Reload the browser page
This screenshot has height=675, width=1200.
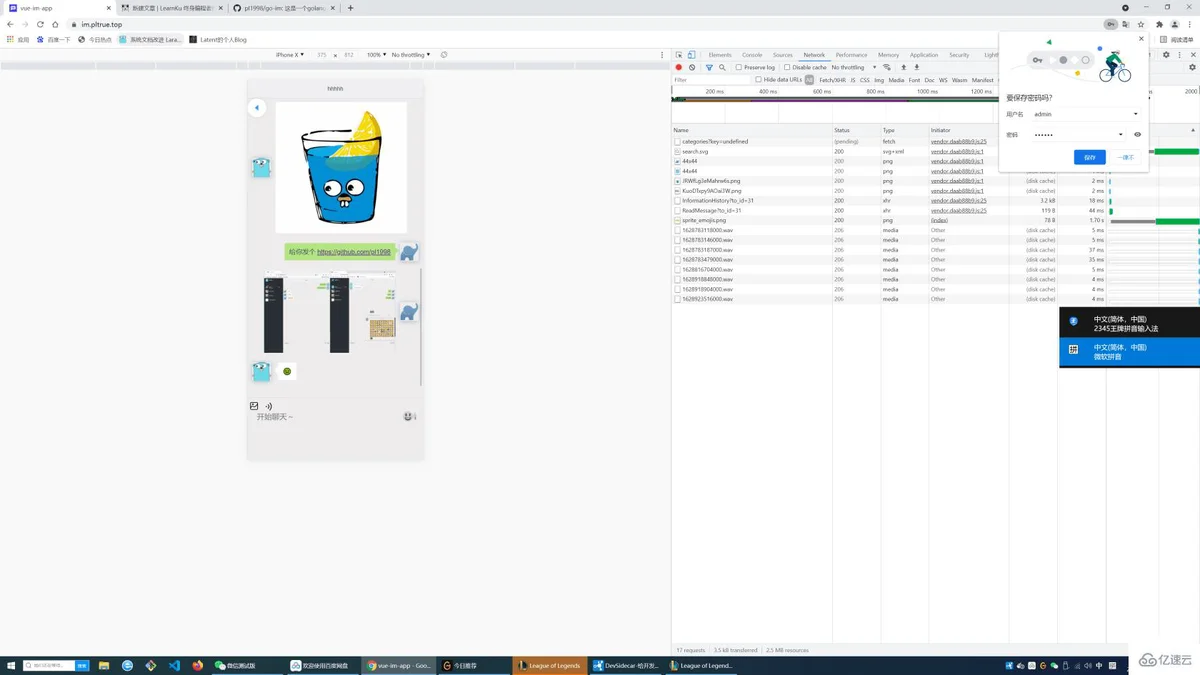tap(40, 24)
